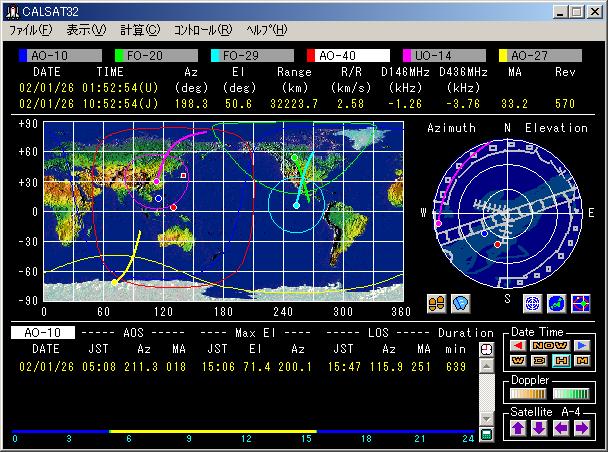608x452 pixels.
Task: Select the UO-14 satellite tab
Action: pyautogui.click(x=444, y=55)
